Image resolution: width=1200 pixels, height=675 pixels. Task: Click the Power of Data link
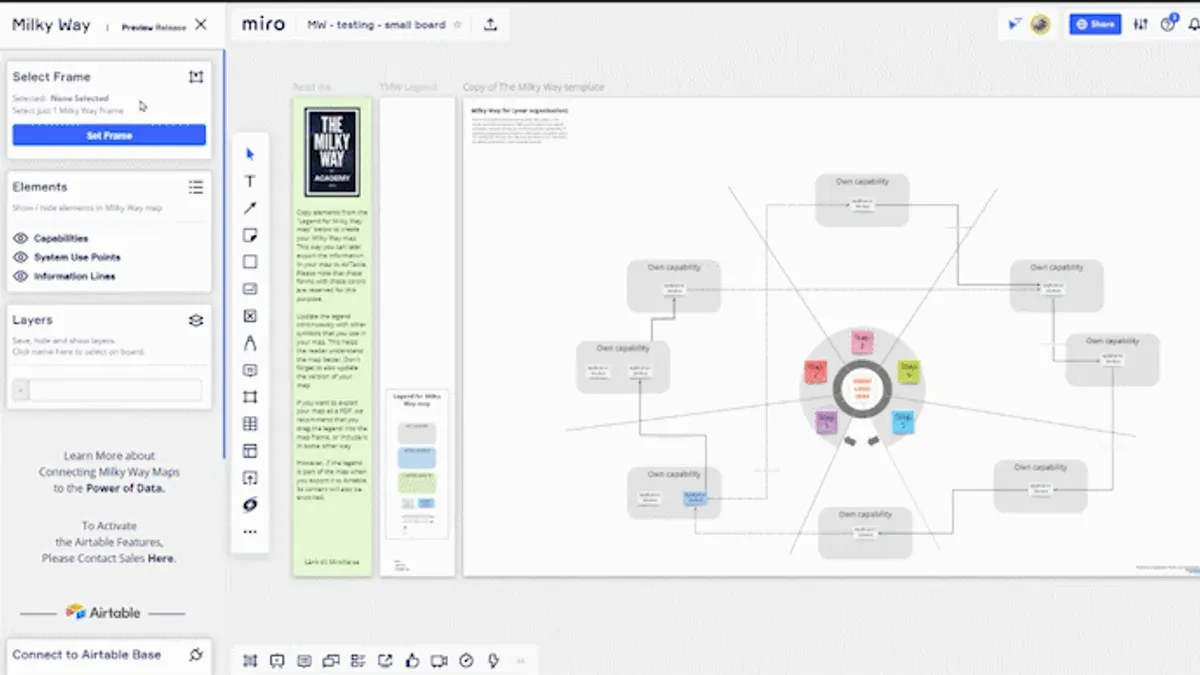(x=123, y=489)
